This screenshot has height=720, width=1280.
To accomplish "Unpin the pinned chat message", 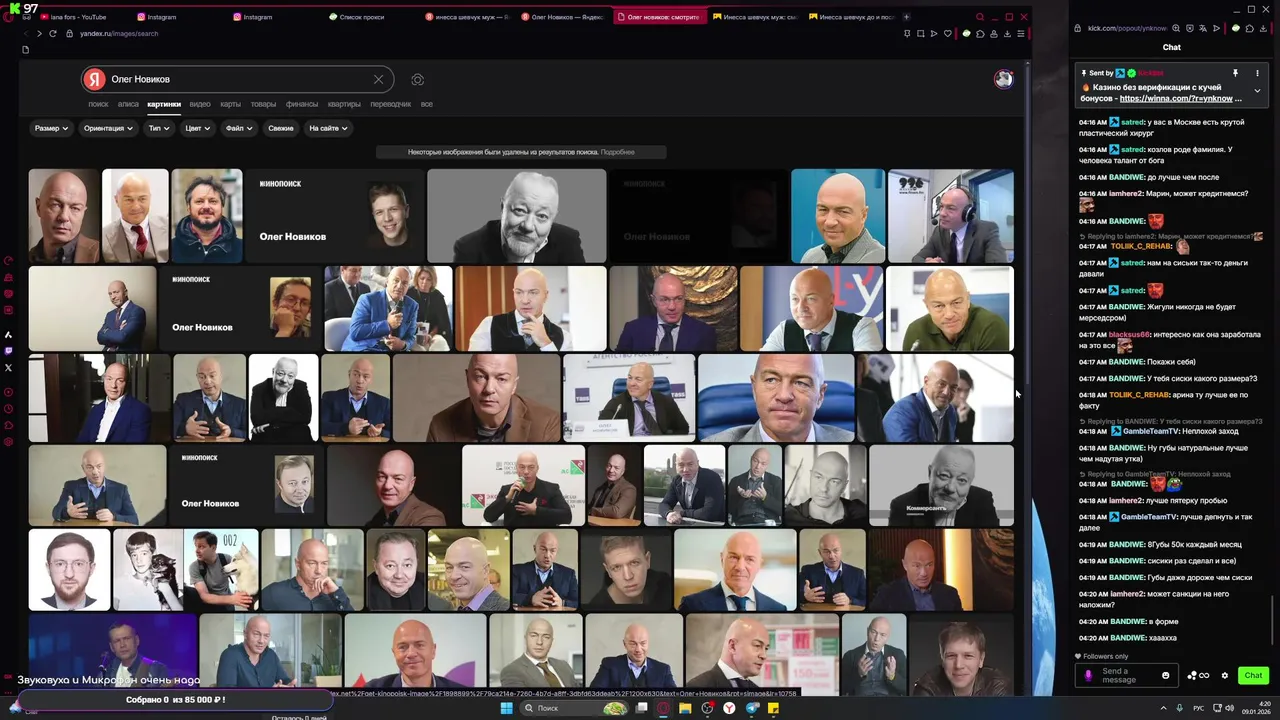I will 1235,73.
